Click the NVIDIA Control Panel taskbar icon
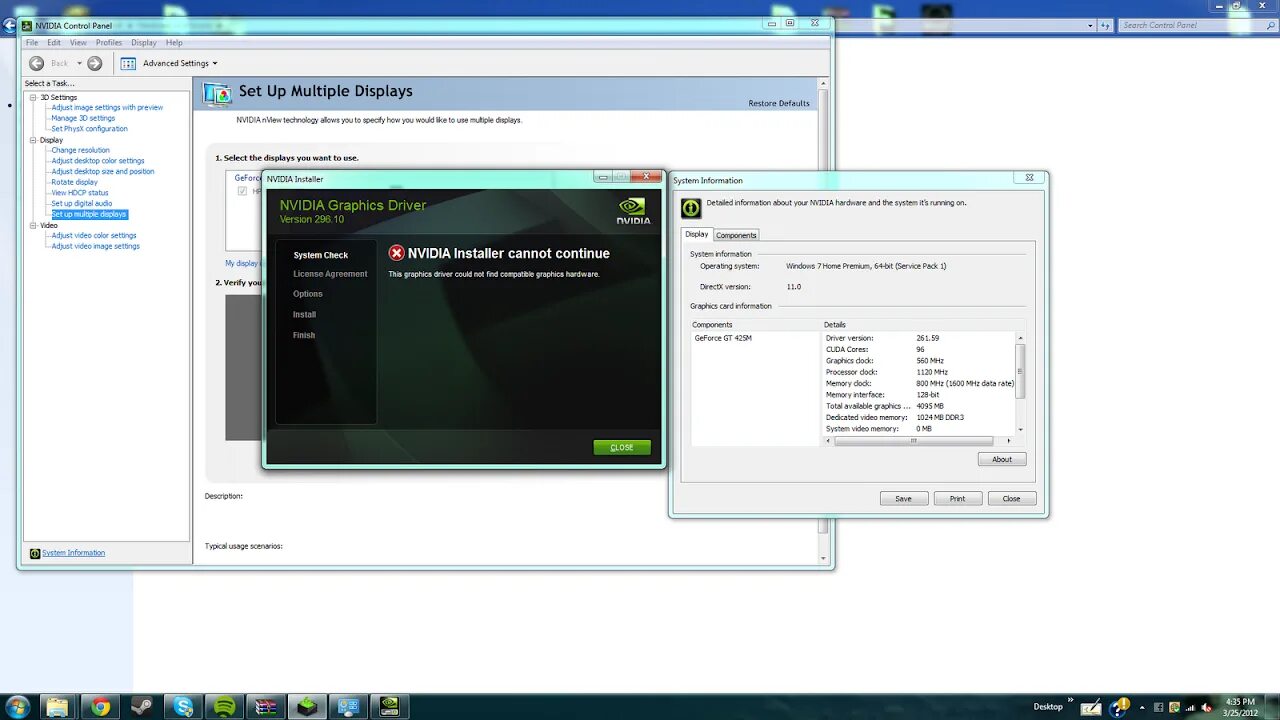Image resolution: width=1280 pixels, height=720 pixels. tap(390, 707)
